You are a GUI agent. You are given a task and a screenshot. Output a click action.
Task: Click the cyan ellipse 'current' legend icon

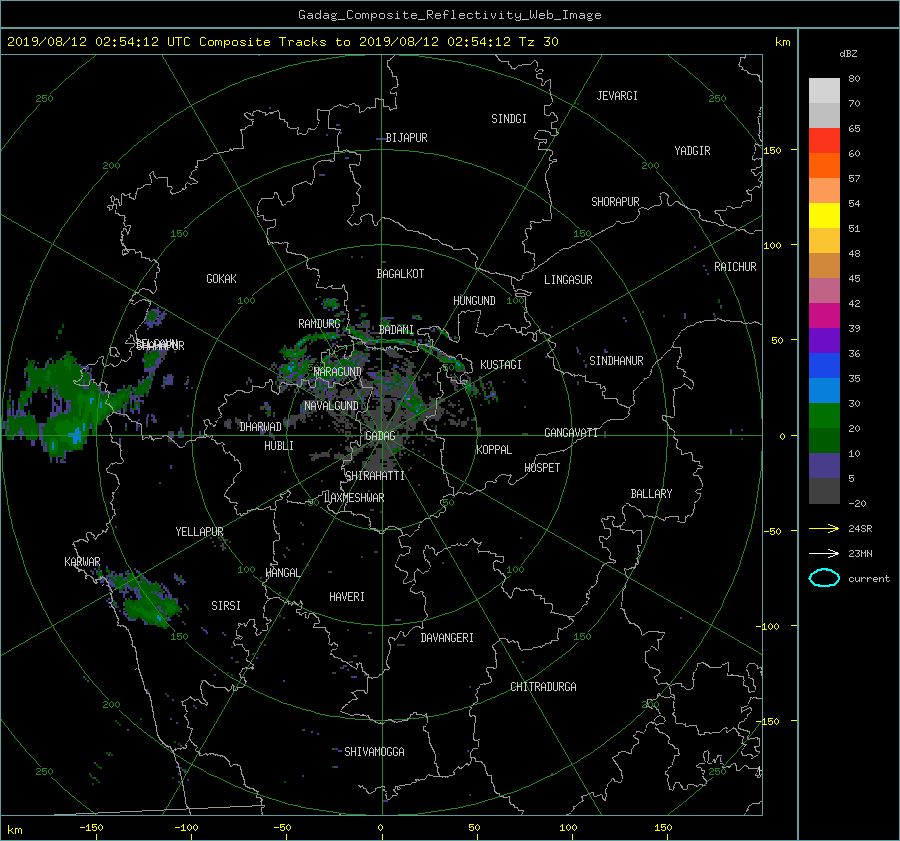824,578
